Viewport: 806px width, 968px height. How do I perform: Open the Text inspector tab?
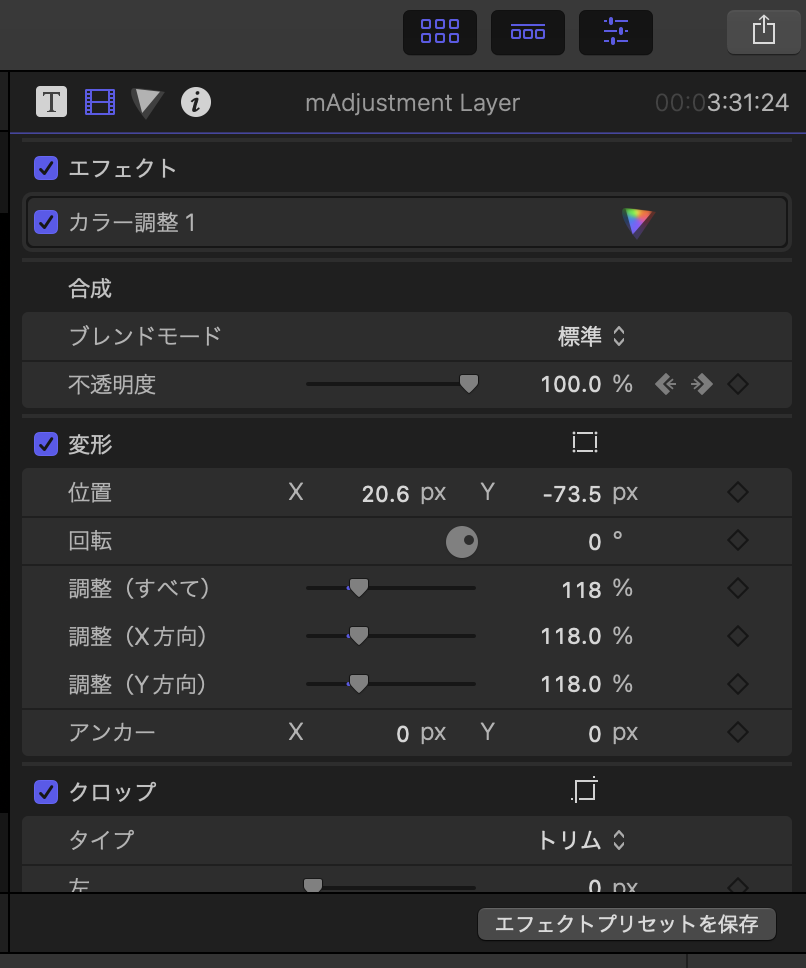coord(51,102)
